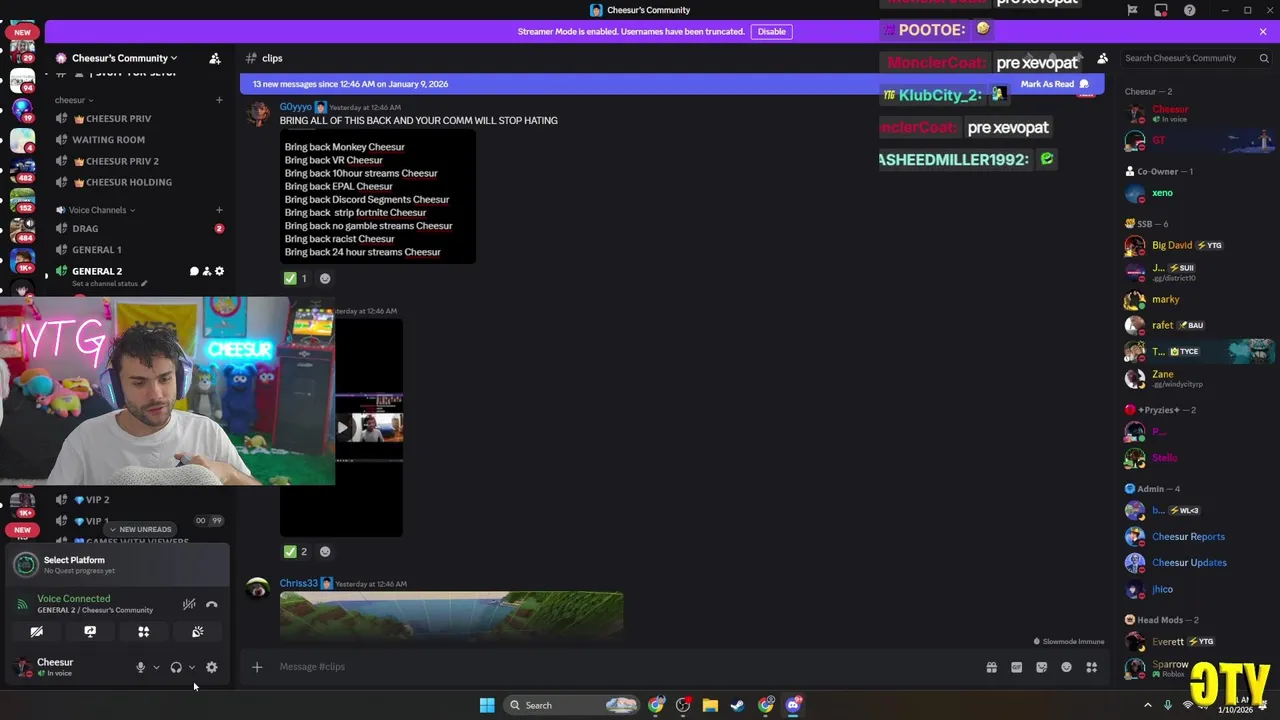Open Steam from the taskbar
Viewport: 1280px width, 720px height.
point(737,705)
